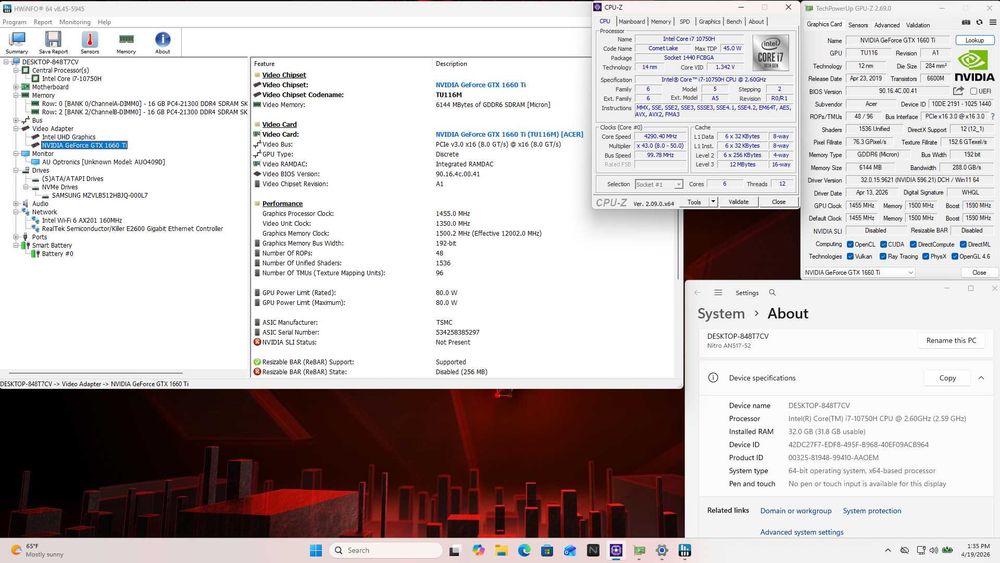Click the Save Report floppy icon in HWiNFO
This screenshot has width=1000, height=563.
click(x=53, y=43)
